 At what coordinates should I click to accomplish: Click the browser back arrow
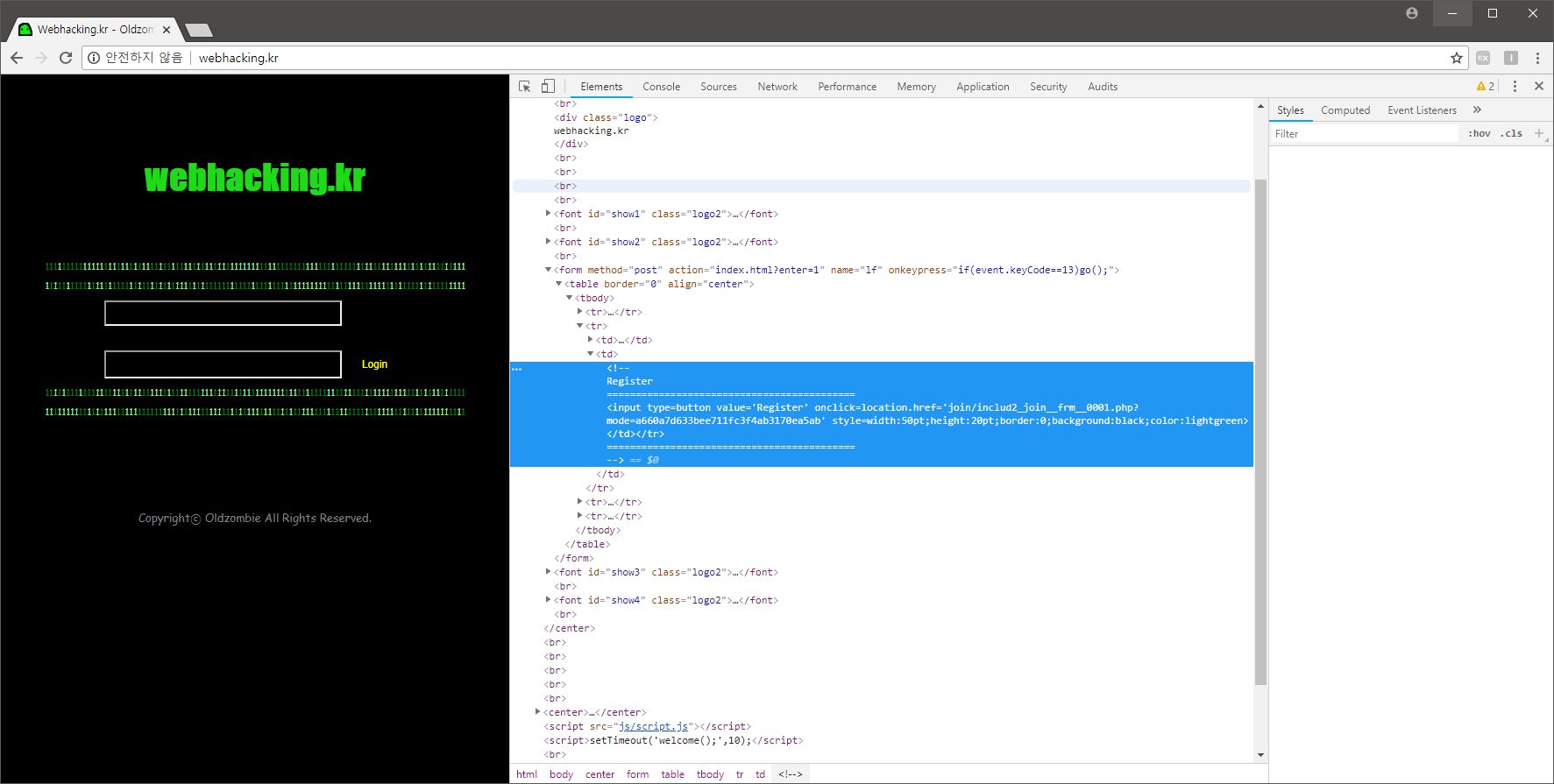(x=17, y=58)
